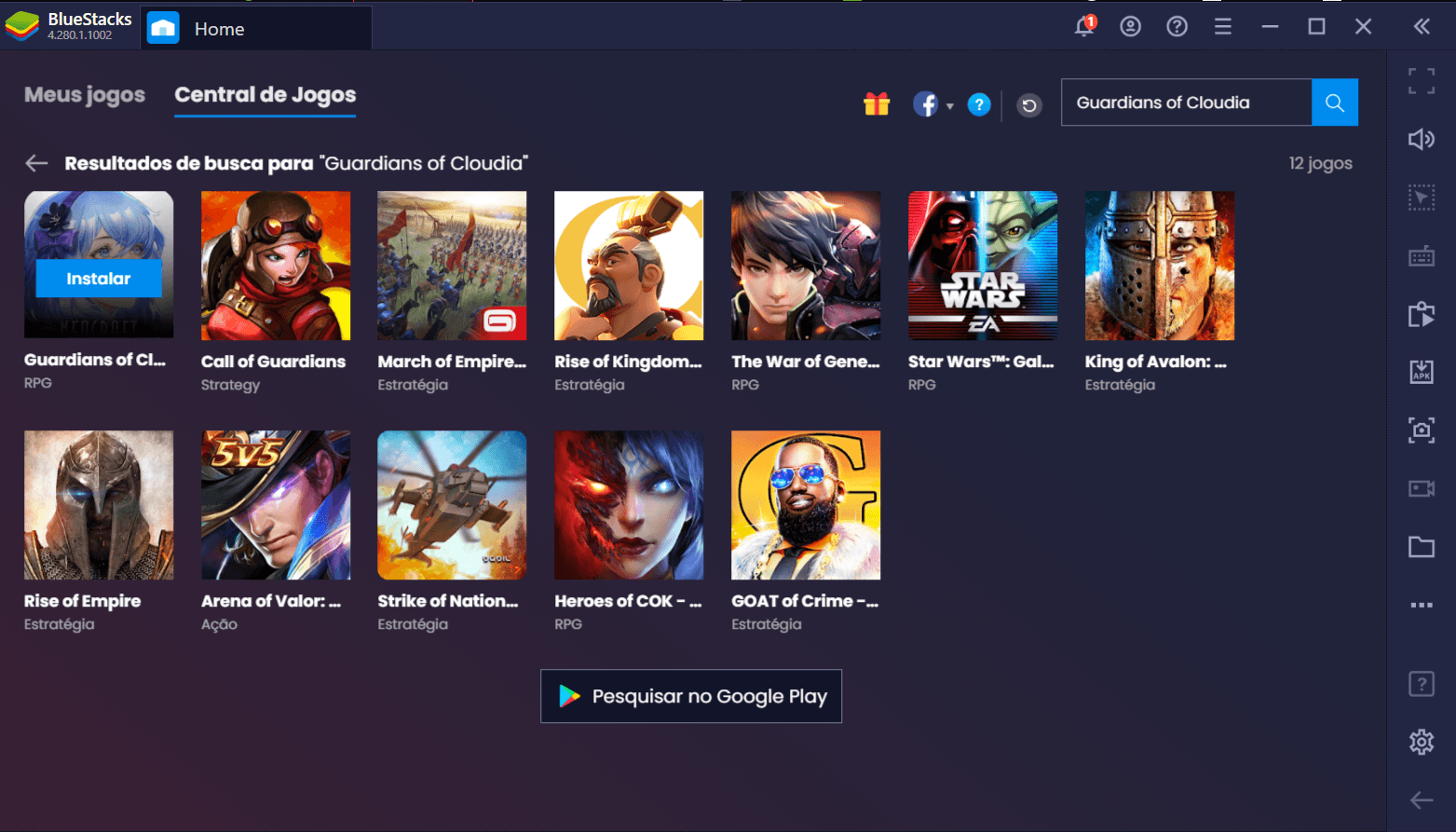Open the keyboard controls icon
The width and height of the screenshot is (1456, 832).
[1422, 256]
